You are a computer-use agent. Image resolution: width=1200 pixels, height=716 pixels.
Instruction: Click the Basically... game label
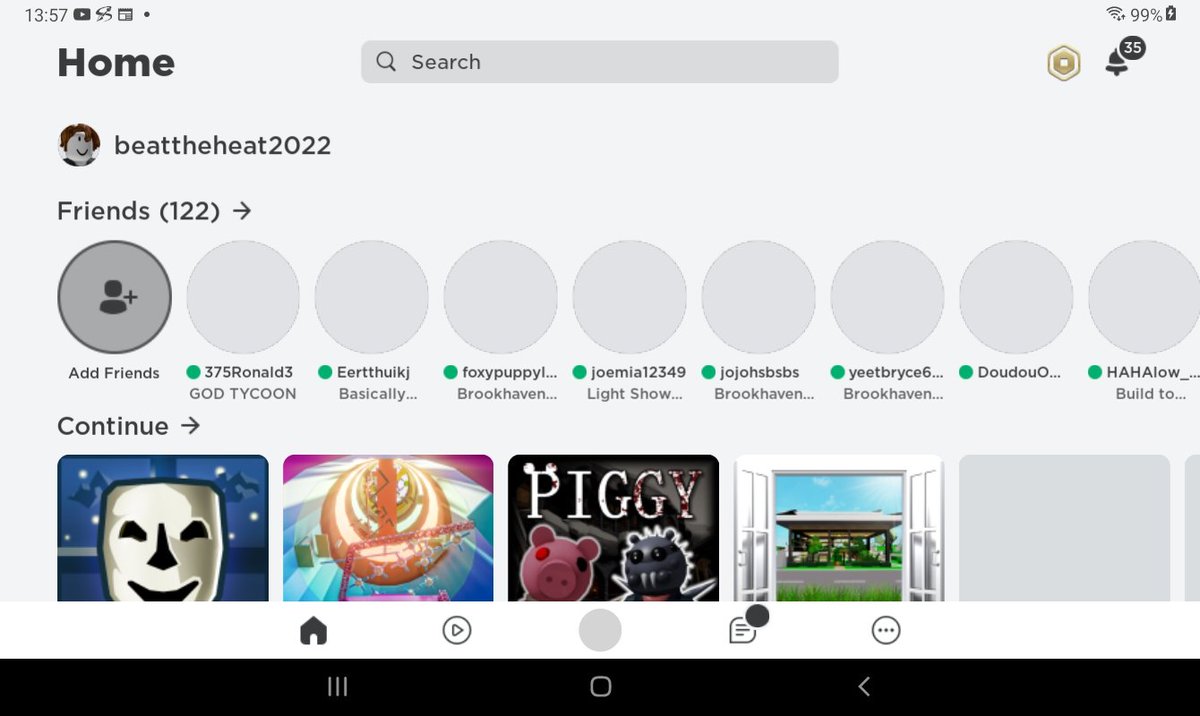click(x=377, y=394)
